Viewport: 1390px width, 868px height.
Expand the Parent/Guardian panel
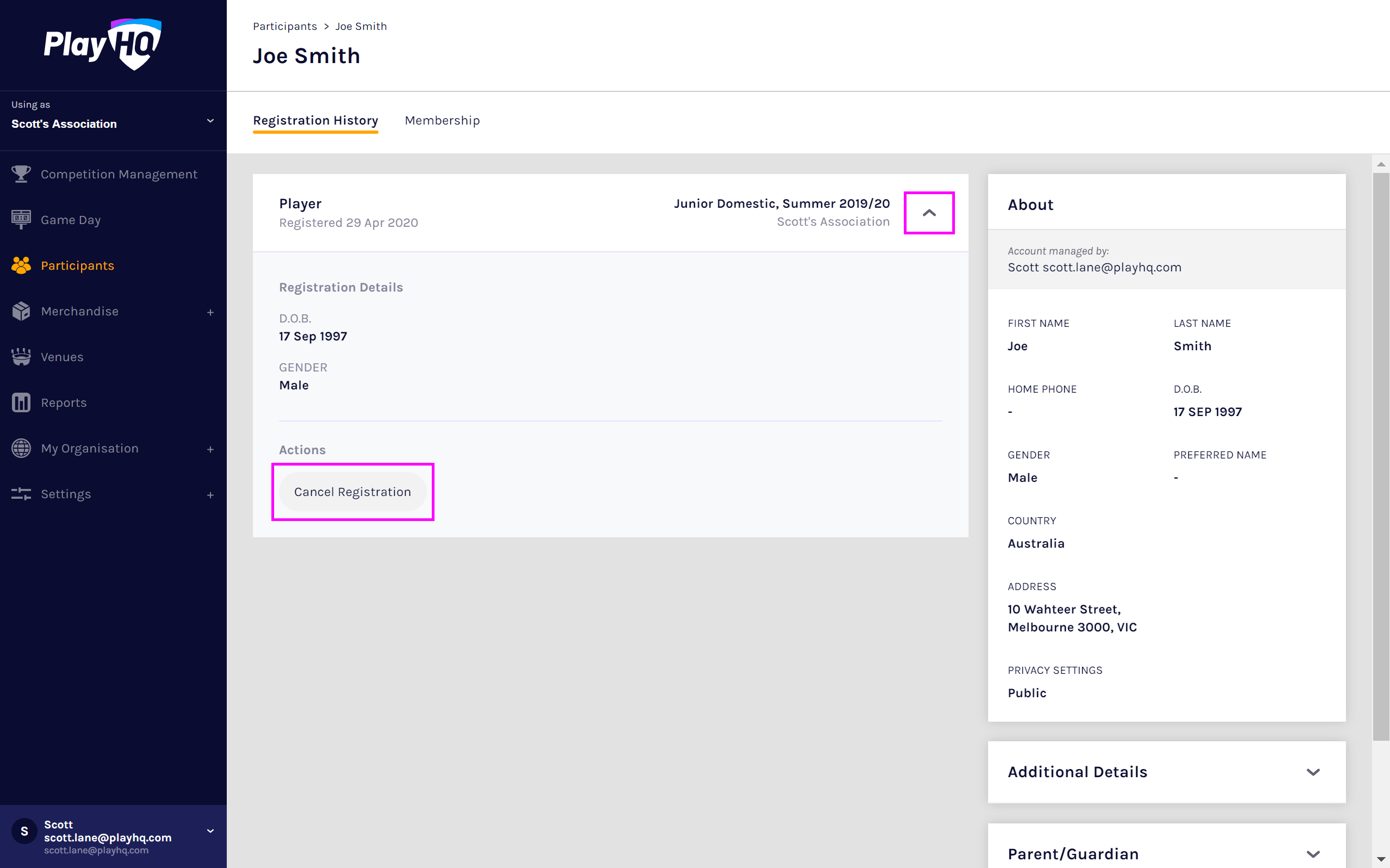1313,854
